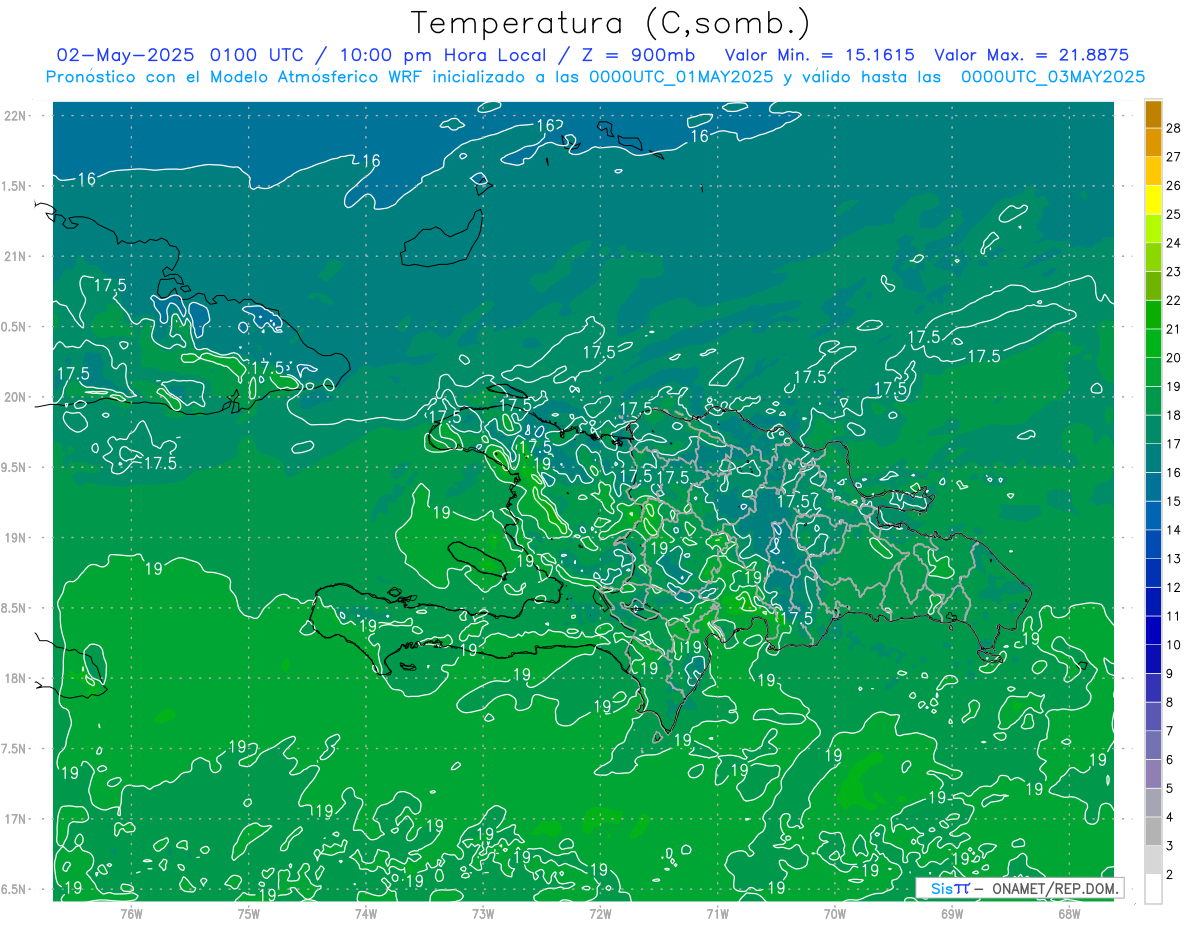
Task: Click the "SisTT - ONAMET/REP.DOM." credit box
Action: (1019, 888)
